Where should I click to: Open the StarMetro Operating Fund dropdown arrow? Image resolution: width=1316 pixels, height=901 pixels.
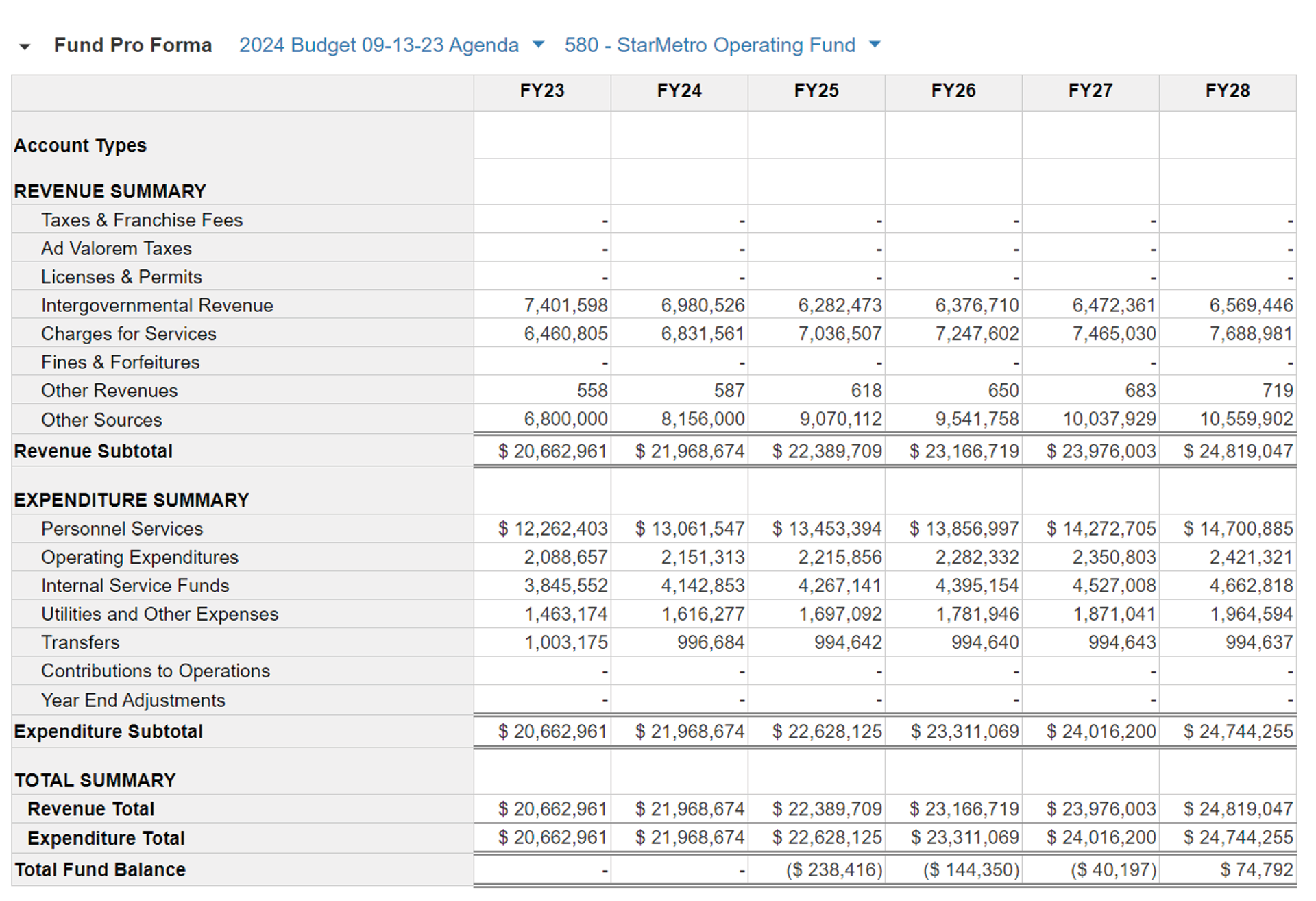coord(875,45)
